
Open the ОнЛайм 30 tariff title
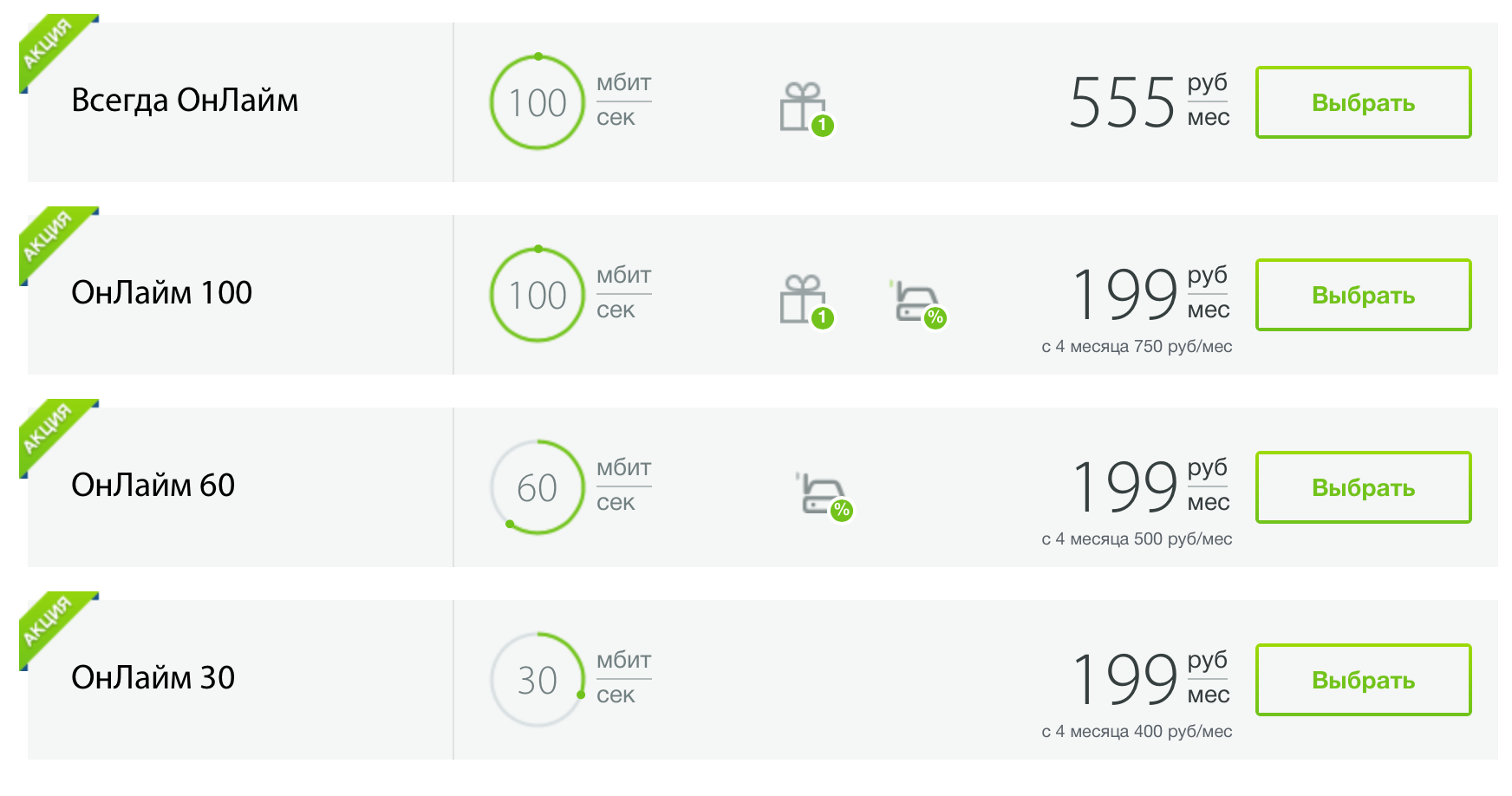pos(153,678)
